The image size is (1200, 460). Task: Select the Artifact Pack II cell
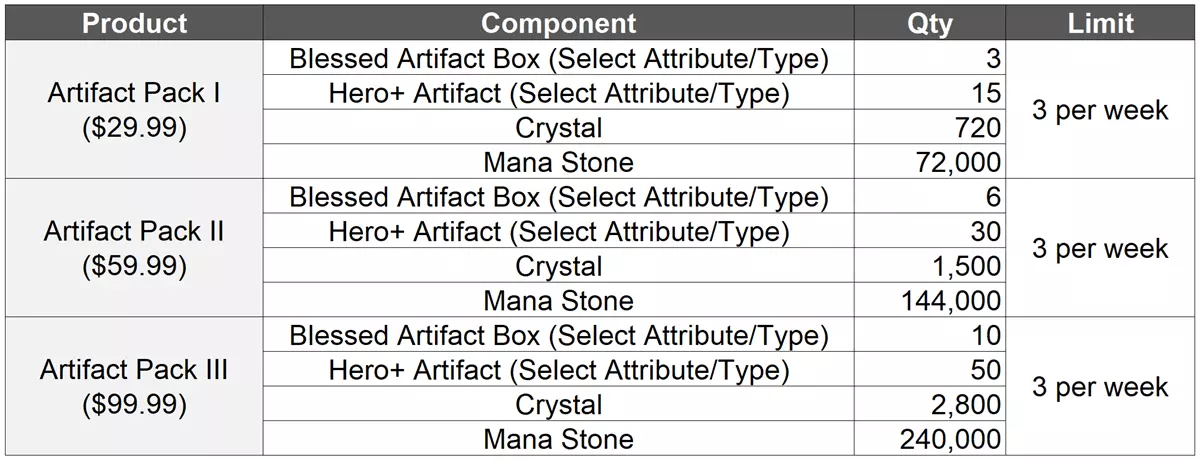pyautogui.click(x=134, y=248)
